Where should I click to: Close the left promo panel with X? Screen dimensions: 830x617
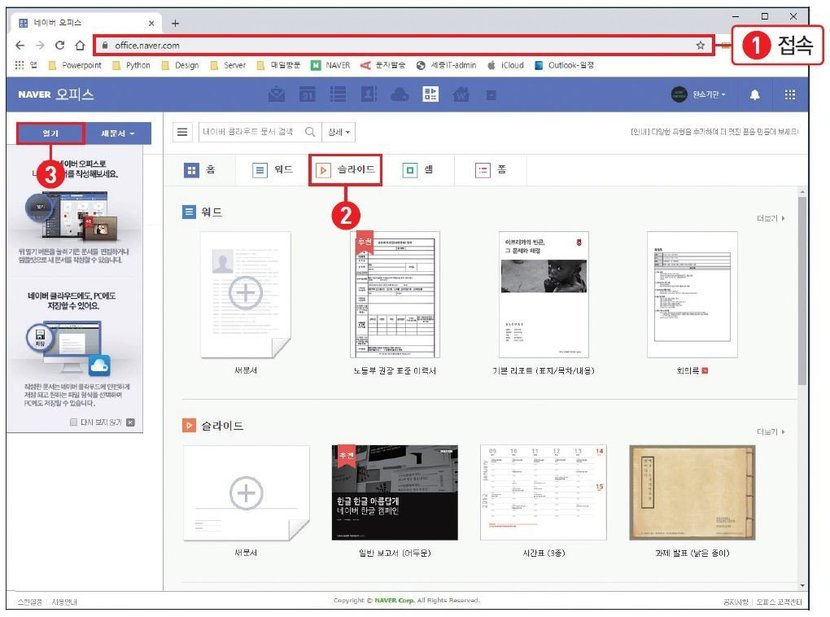[131, 422]
